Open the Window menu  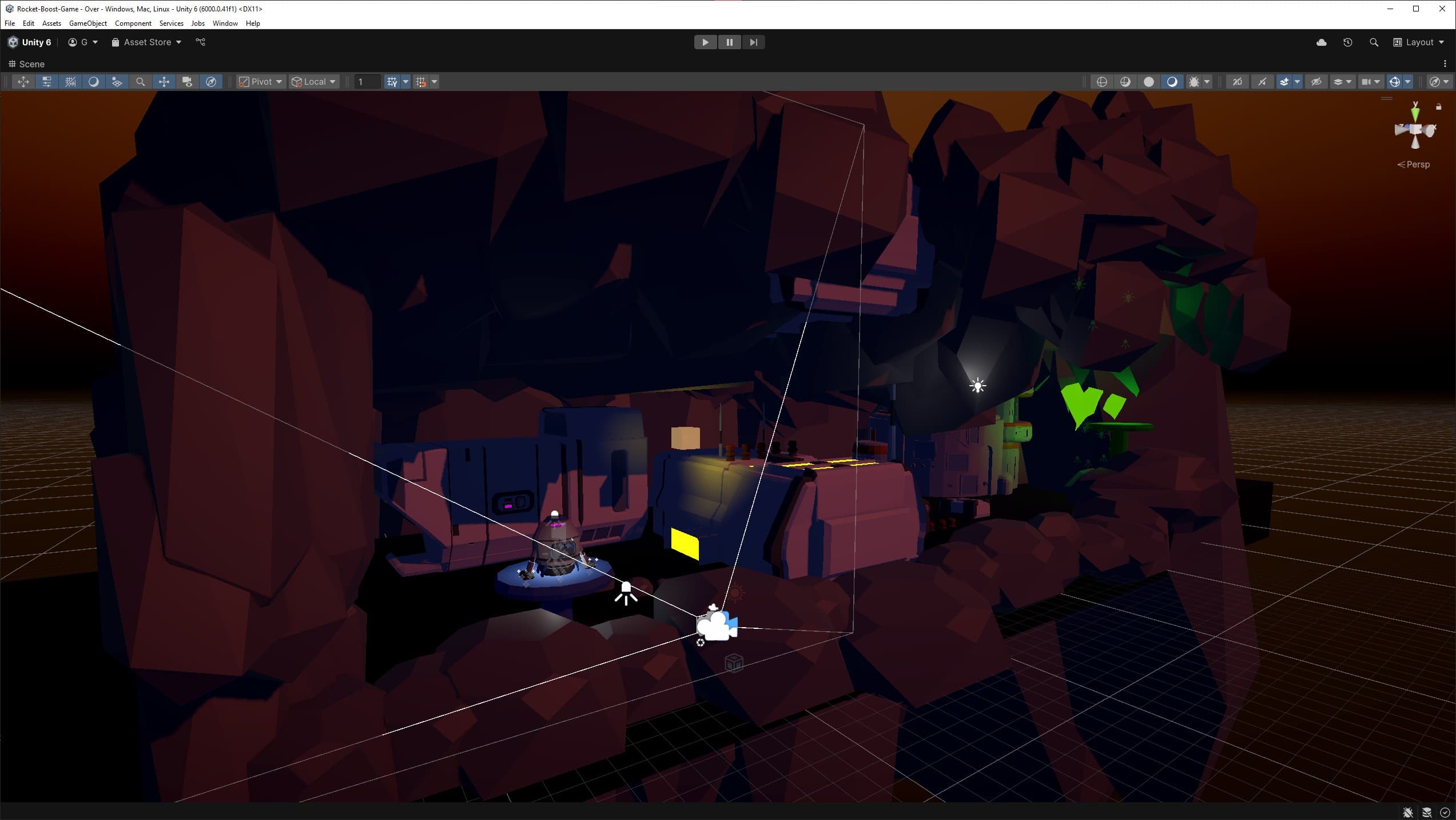225,23
